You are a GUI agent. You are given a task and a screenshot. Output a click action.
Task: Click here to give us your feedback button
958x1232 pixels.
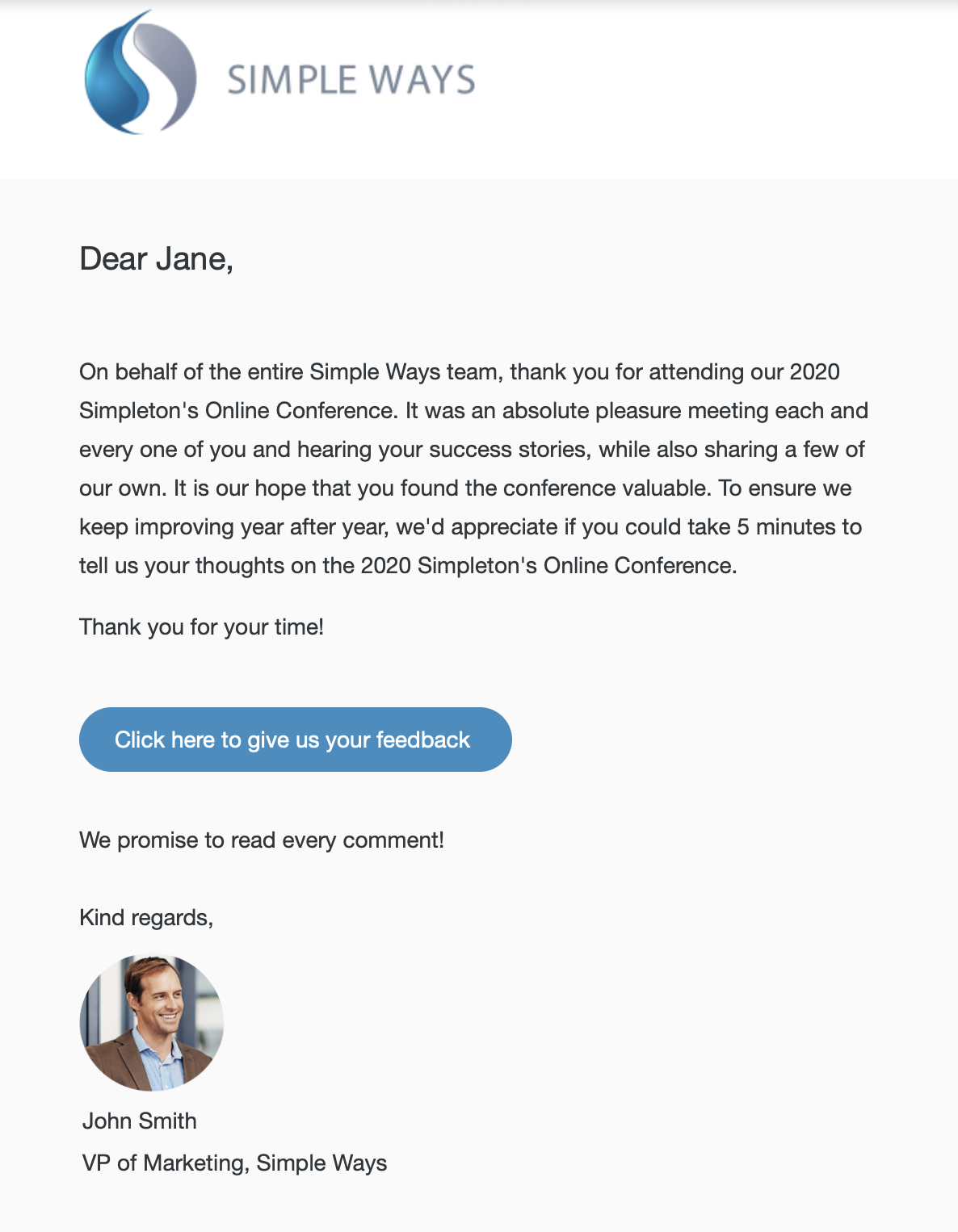(x=296, y=740)
